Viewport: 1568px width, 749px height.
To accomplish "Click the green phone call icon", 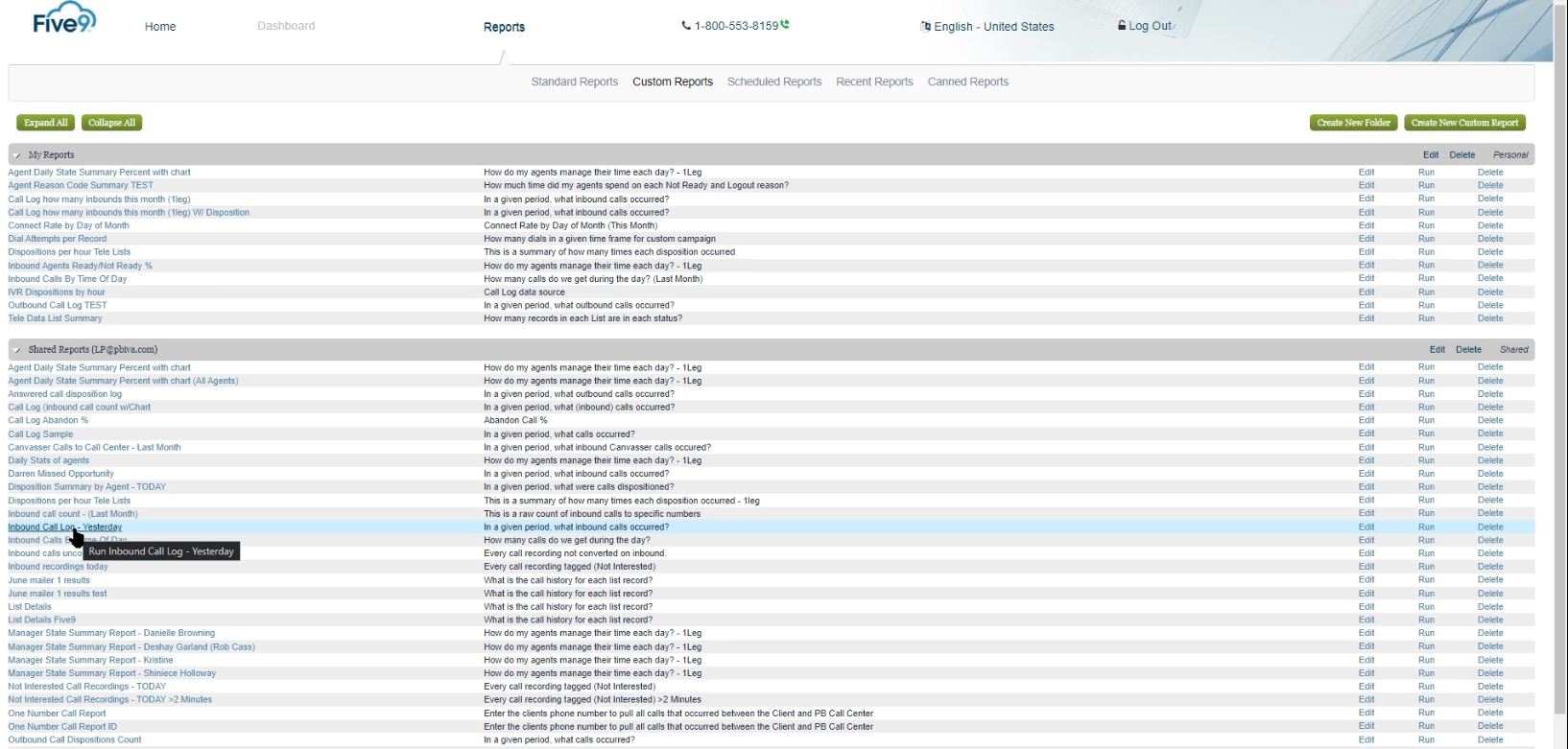I will pos(785,25).
